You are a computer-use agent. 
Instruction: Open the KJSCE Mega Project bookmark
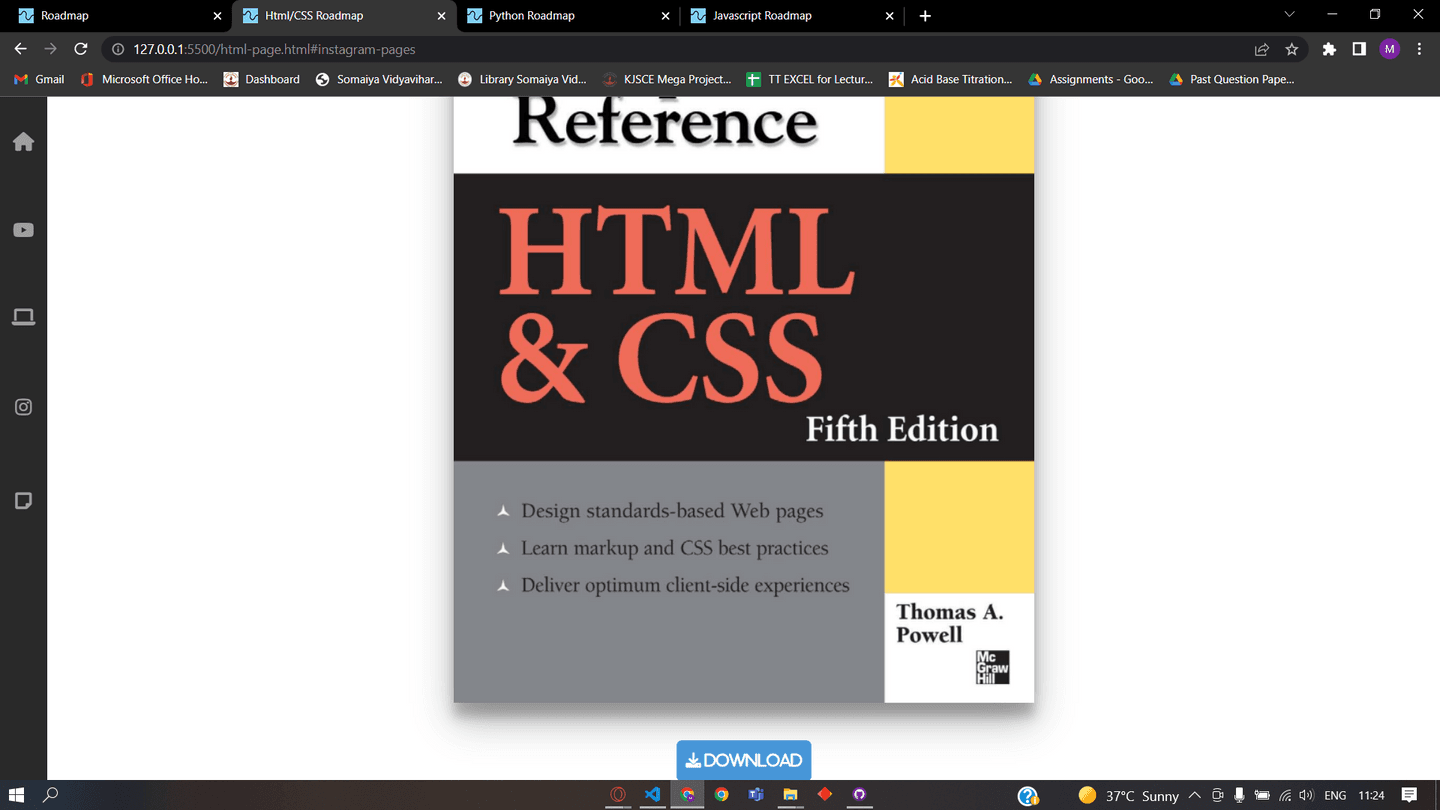point(667,79)
